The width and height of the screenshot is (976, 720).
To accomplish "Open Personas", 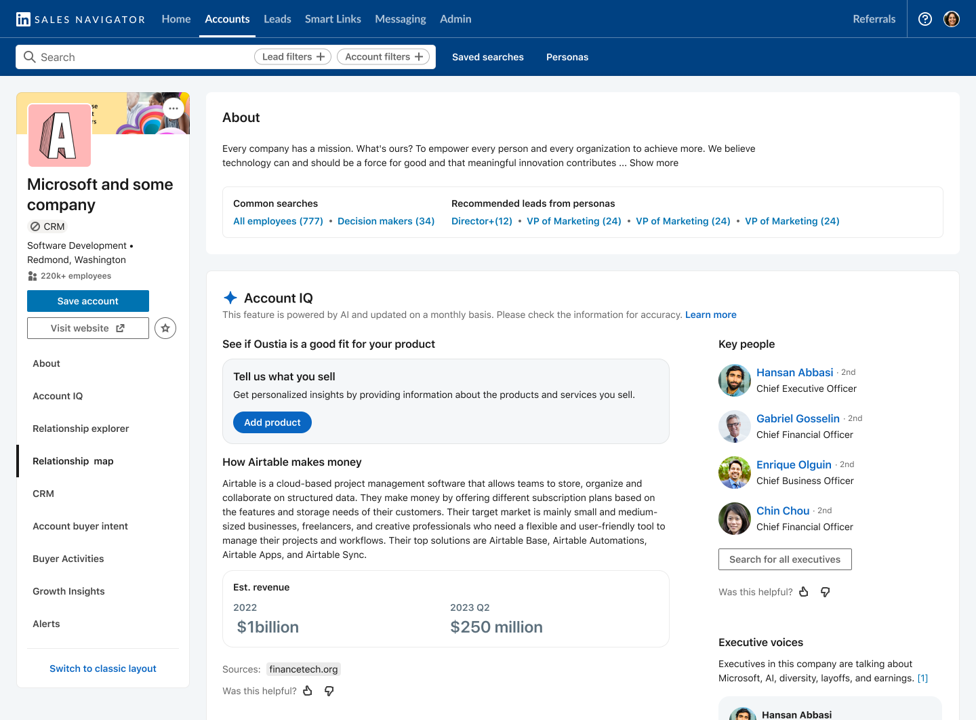I will (x=567, y=57).
